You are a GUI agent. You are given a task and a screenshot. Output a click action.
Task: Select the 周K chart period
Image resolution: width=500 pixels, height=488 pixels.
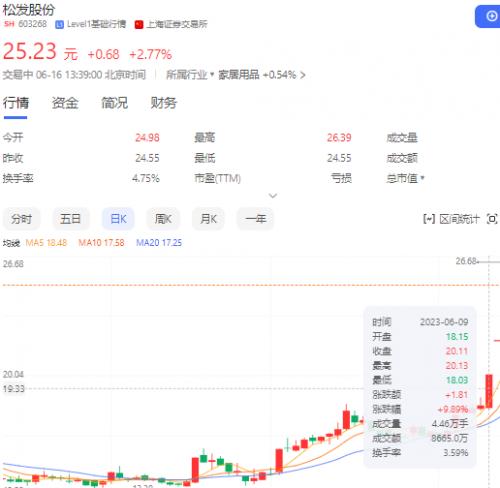click(x=163, y=219)
